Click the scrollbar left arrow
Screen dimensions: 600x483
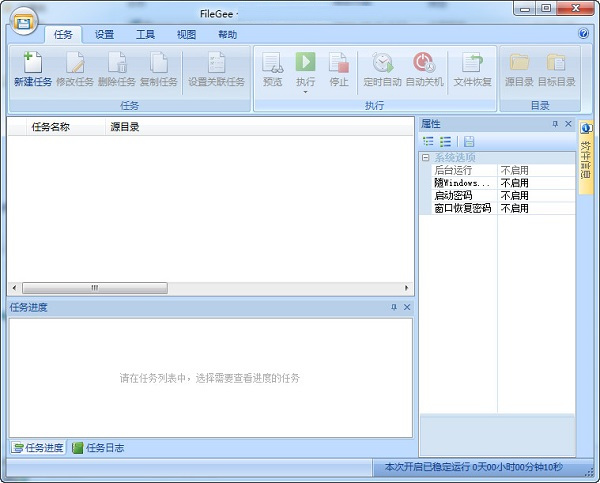(15, 288)
